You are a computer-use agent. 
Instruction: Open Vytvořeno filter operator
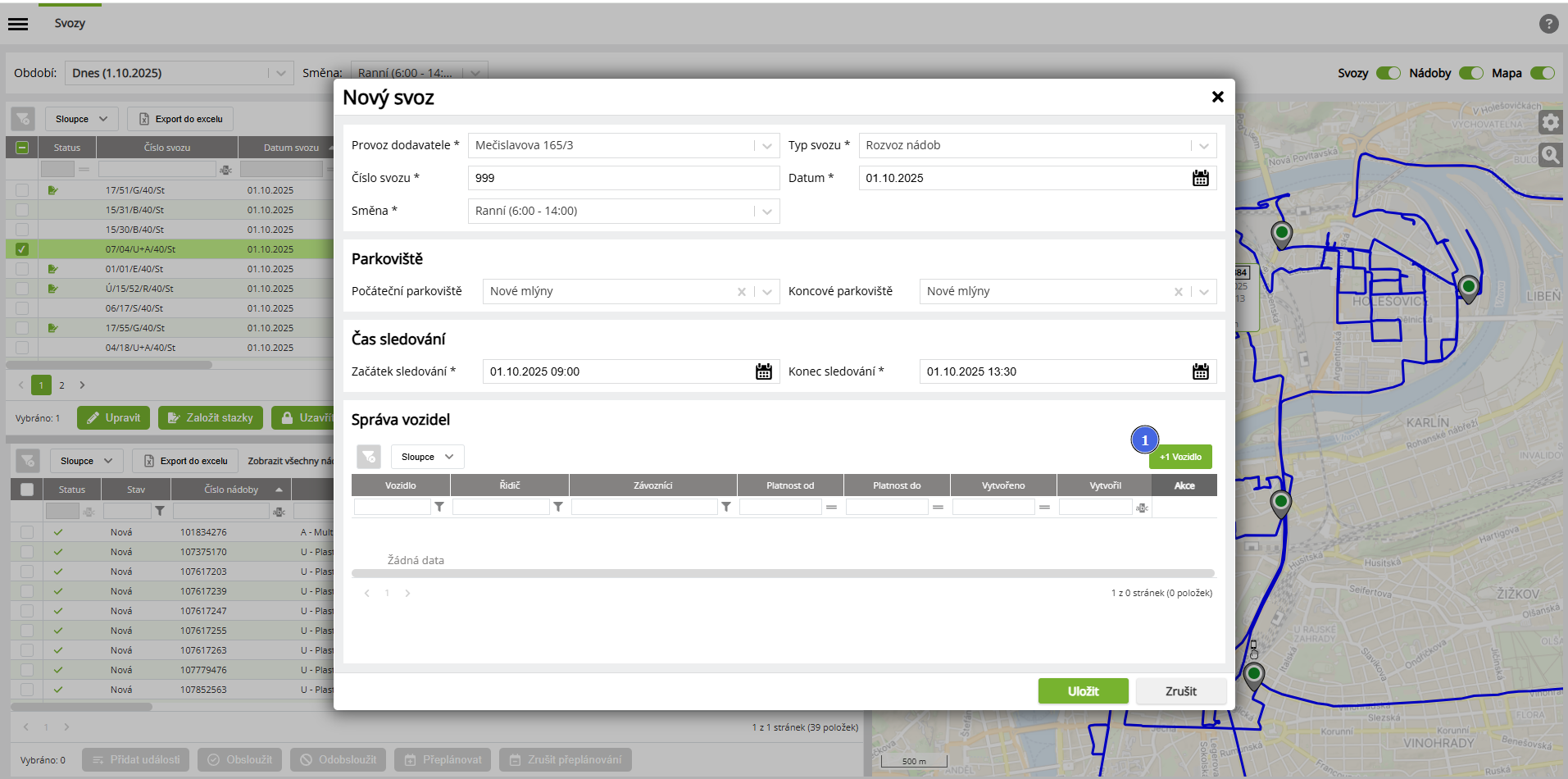point(1044,508)
